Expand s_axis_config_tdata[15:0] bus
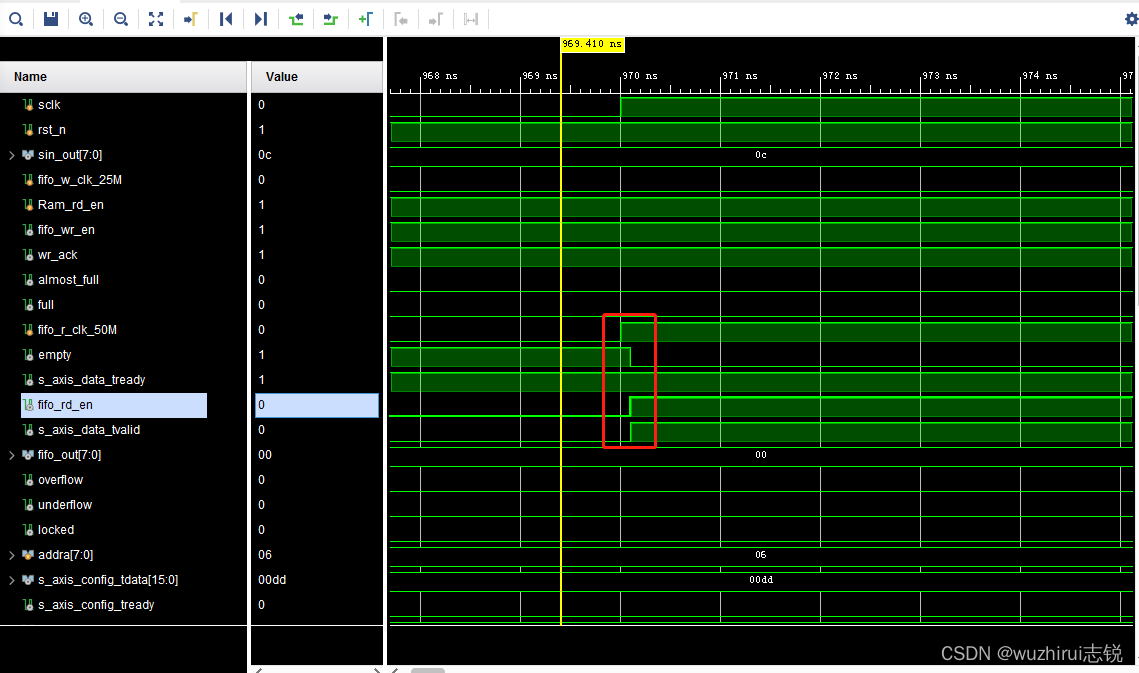This screenshot has height=673, width=1139. 12,580
